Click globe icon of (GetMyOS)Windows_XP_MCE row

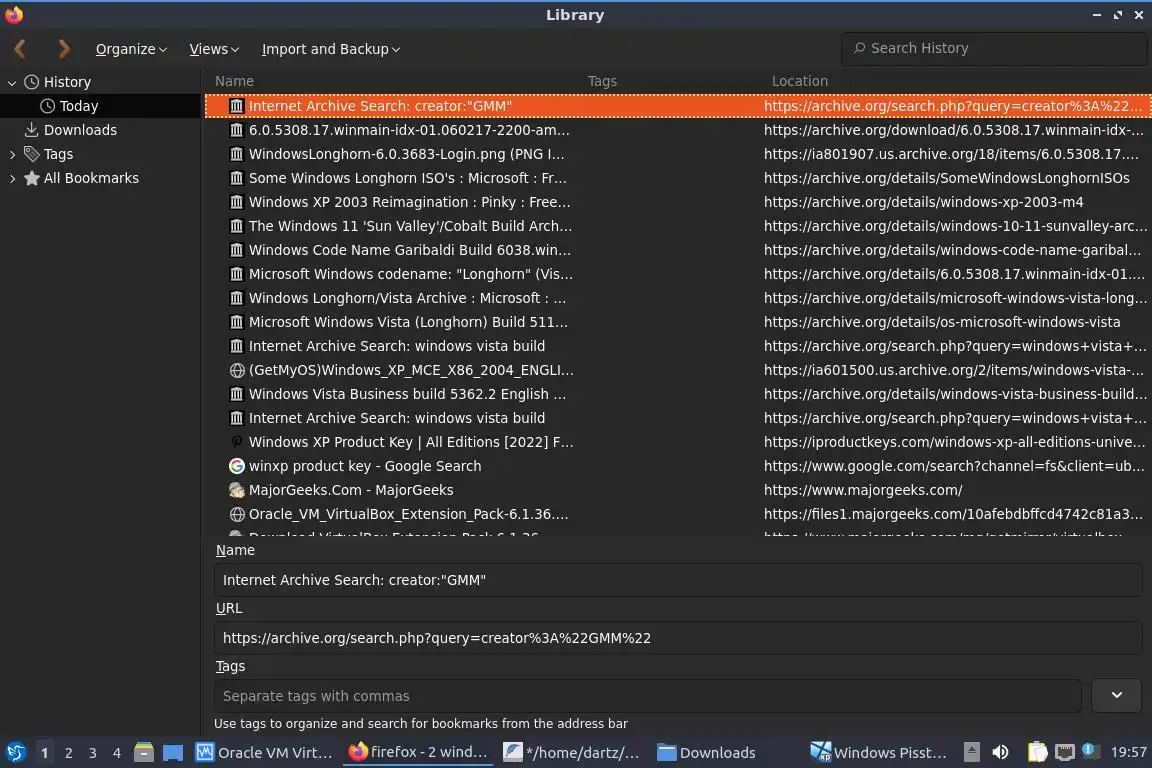point(237,370)
